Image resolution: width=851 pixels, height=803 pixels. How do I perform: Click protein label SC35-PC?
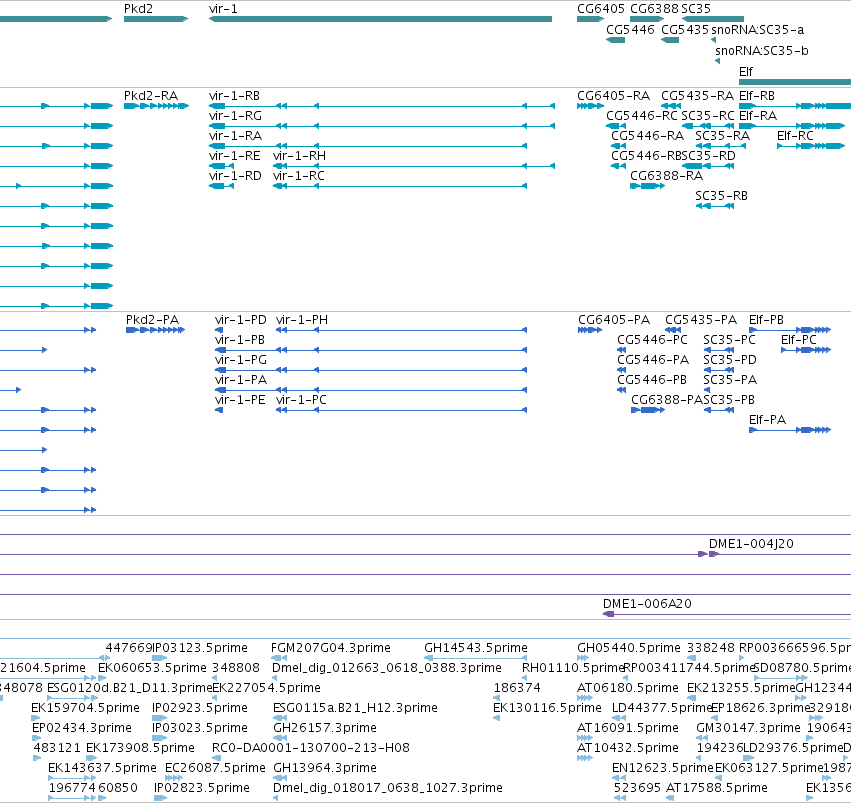(x=729, y=340)
